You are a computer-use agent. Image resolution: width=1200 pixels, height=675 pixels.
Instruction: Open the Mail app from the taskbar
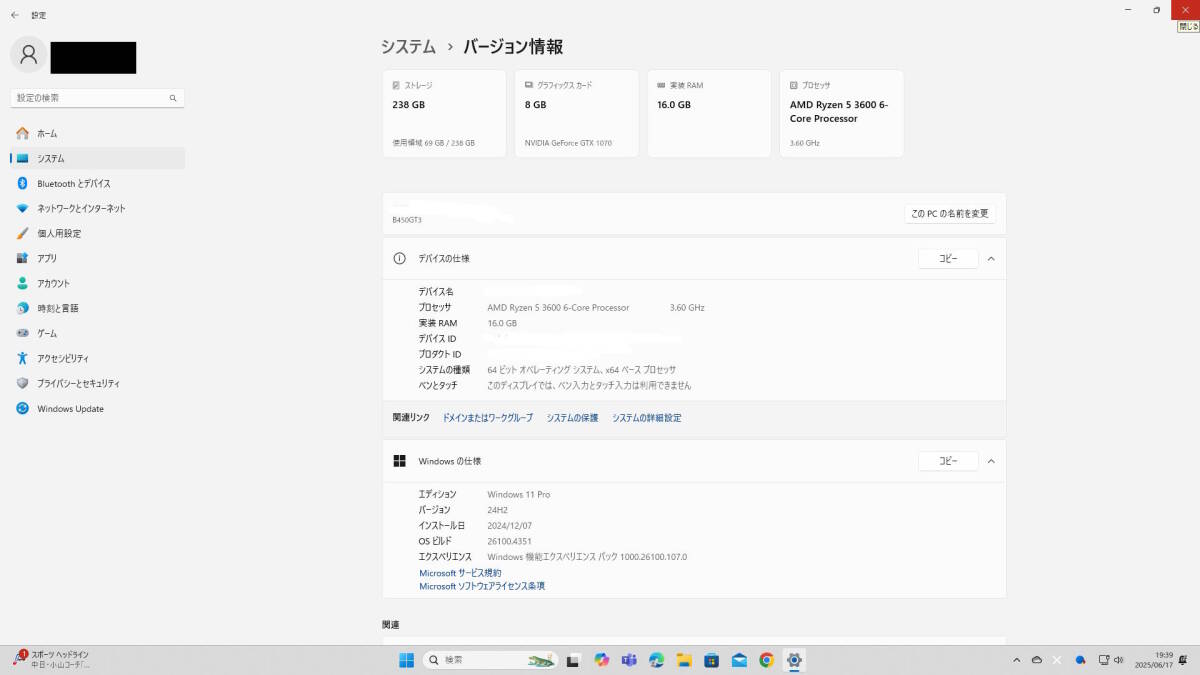click(739, 660)
